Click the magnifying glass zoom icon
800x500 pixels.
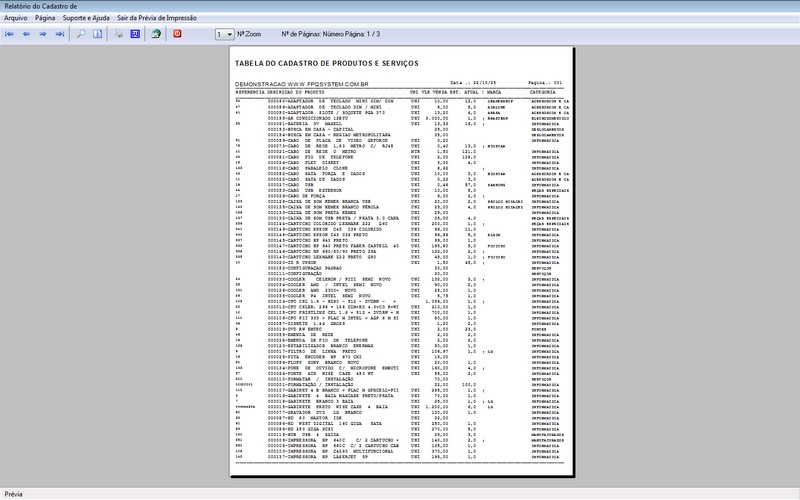[x=82, y=34]
